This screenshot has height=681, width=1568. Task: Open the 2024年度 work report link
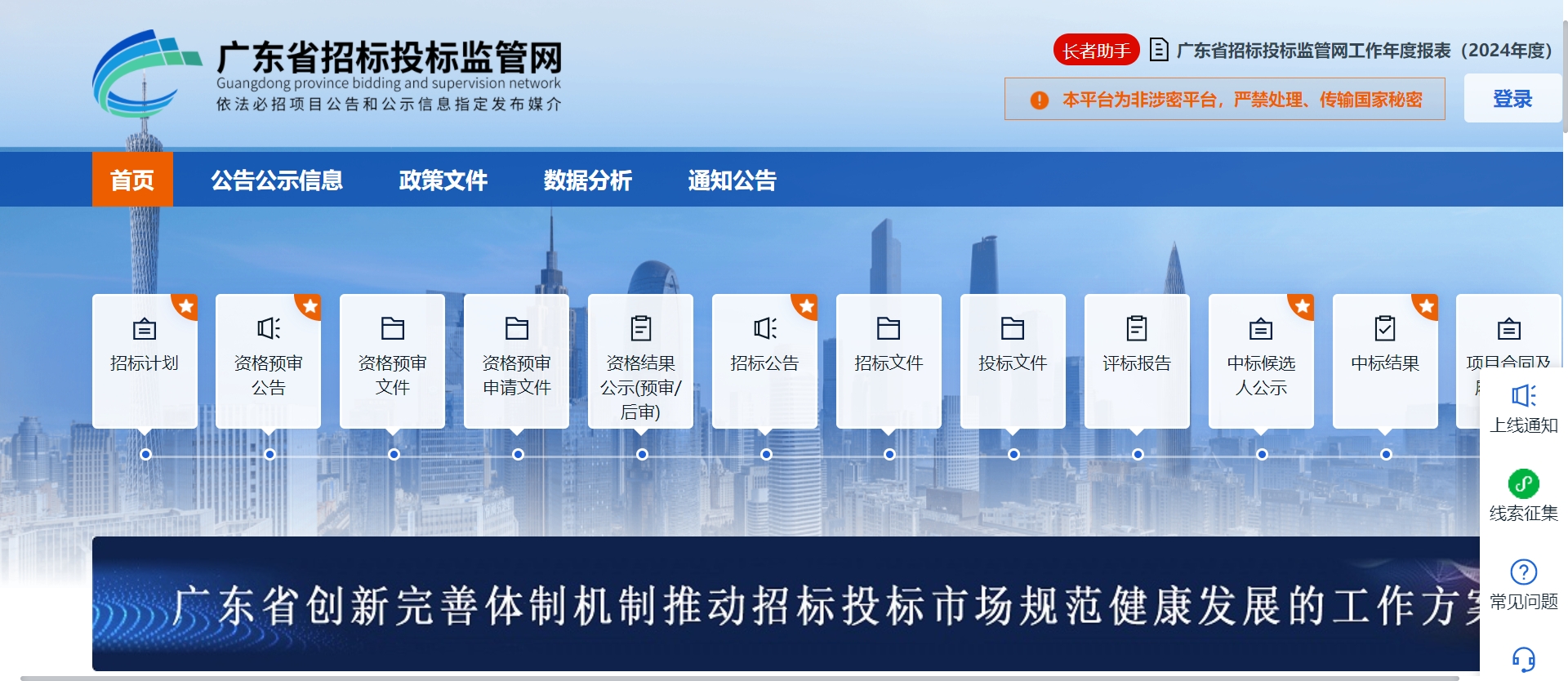click(1363, 51)
